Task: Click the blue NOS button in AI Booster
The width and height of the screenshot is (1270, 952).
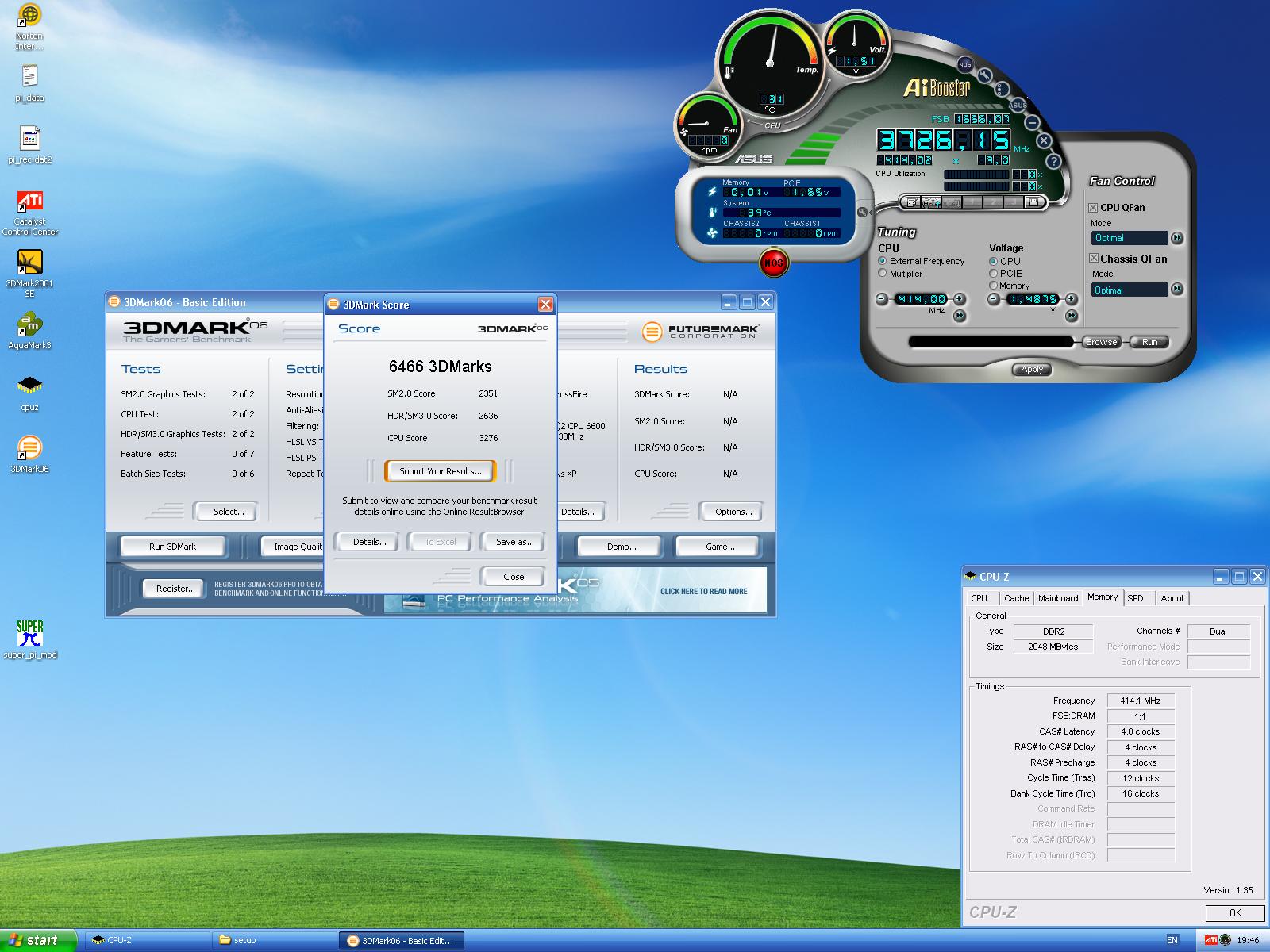Action: point(964,64)
